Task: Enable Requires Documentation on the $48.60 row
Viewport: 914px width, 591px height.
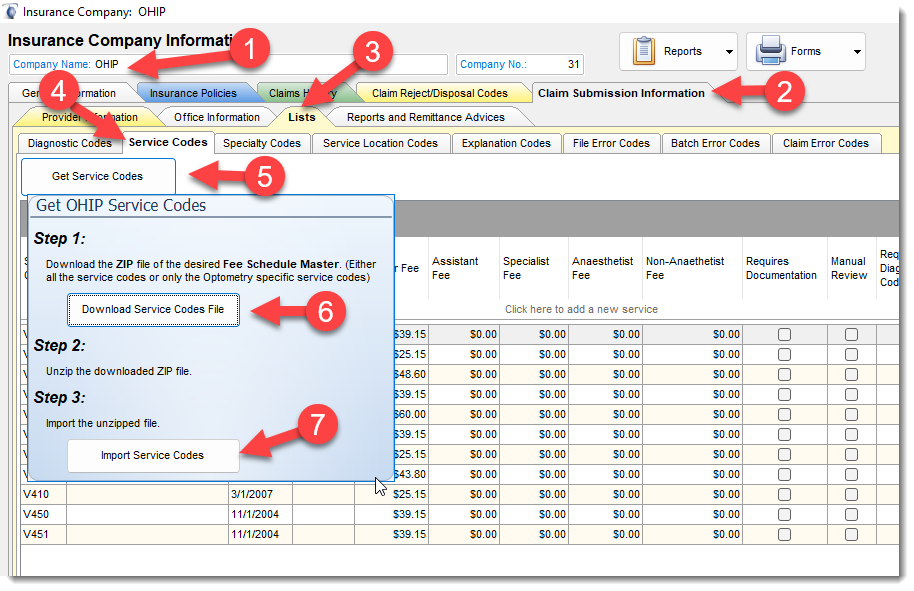Action: coord(785,374)
